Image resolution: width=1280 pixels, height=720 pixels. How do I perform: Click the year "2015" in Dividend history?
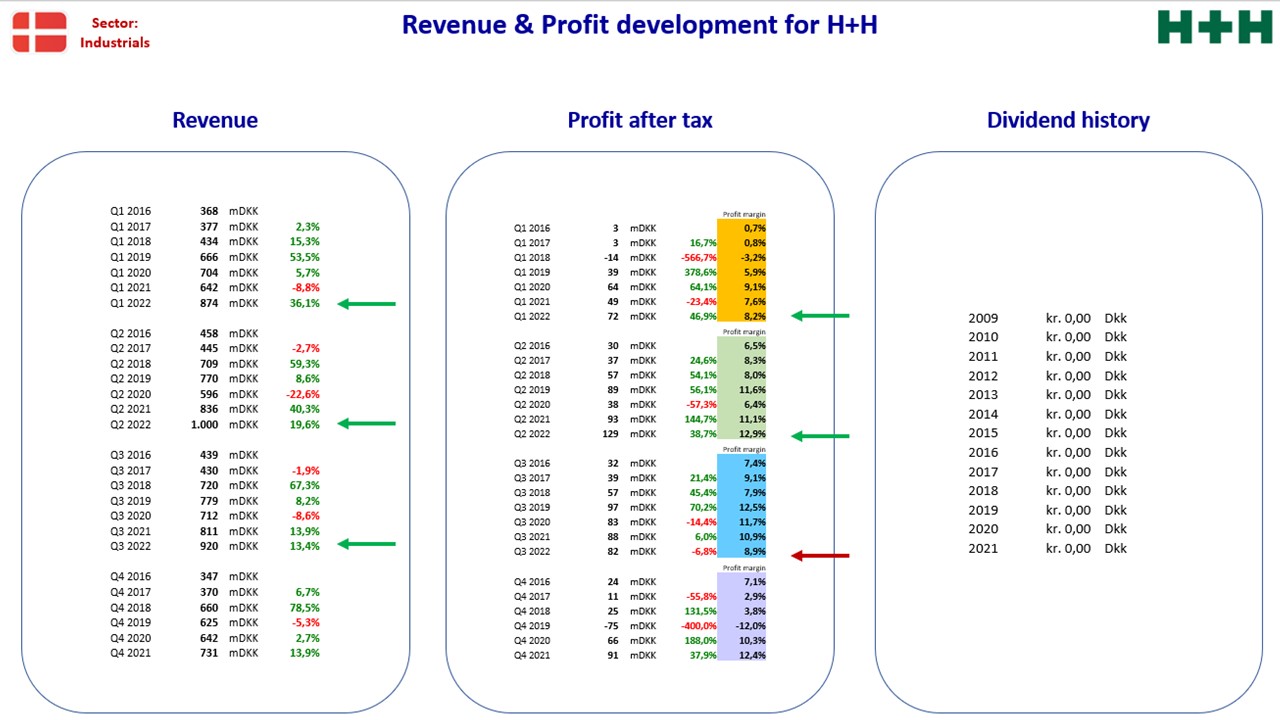coord(983,433)
